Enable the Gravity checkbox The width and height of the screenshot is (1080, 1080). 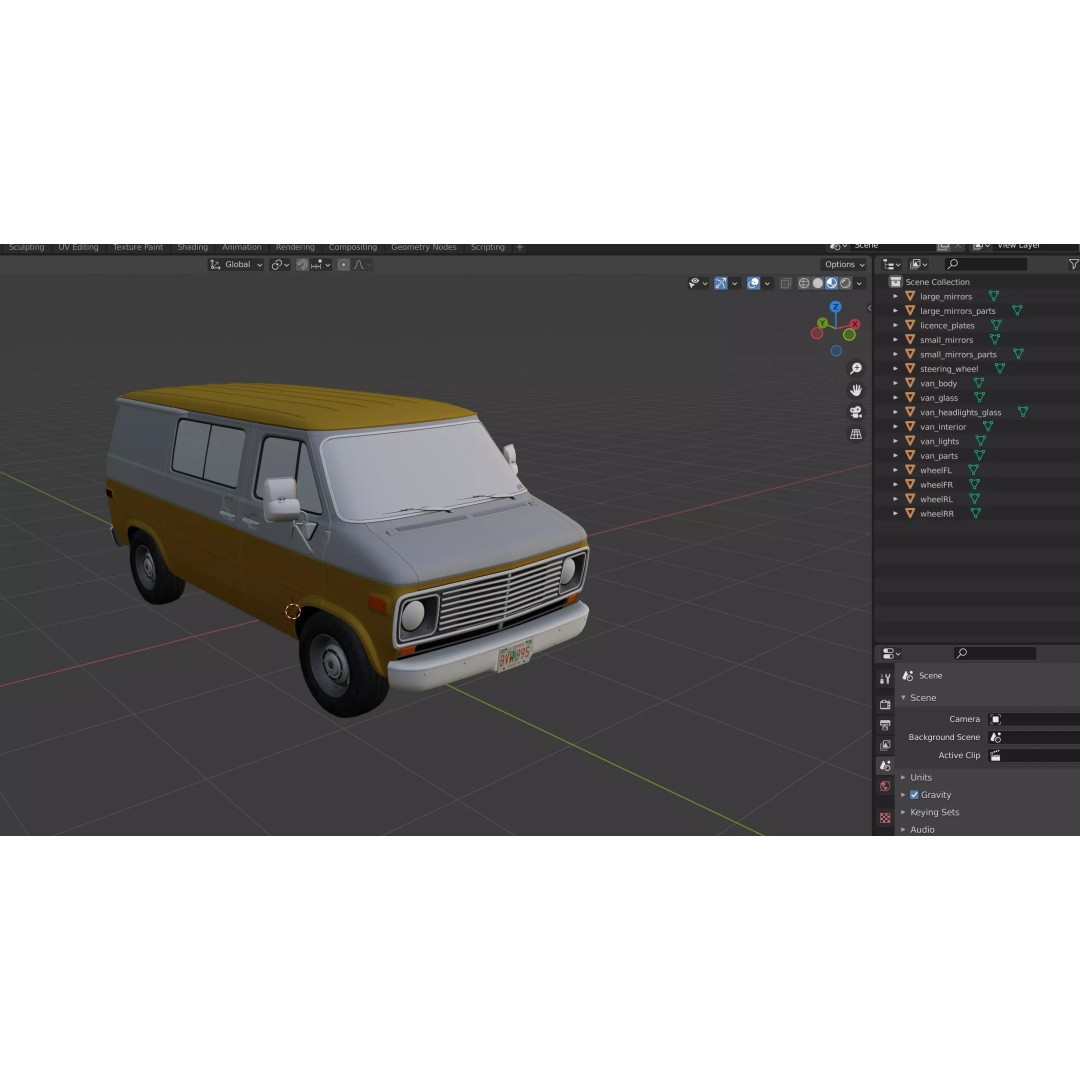[914, 794]
